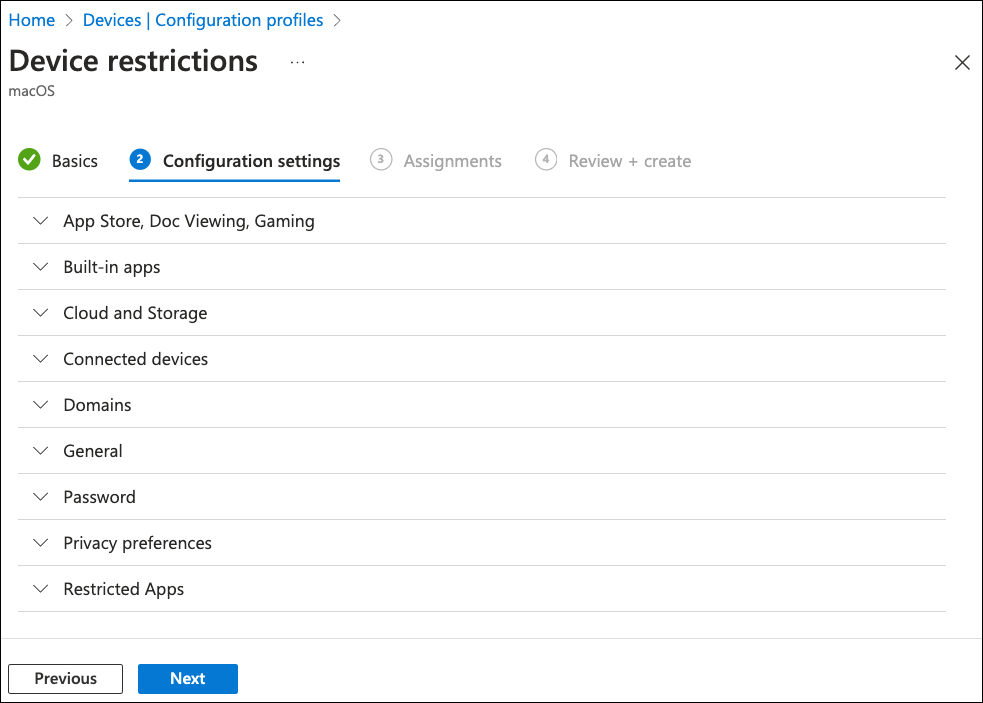Click the step 2 circle icon
Viewport: 983px width, 703px height.
tap(140, 160)
